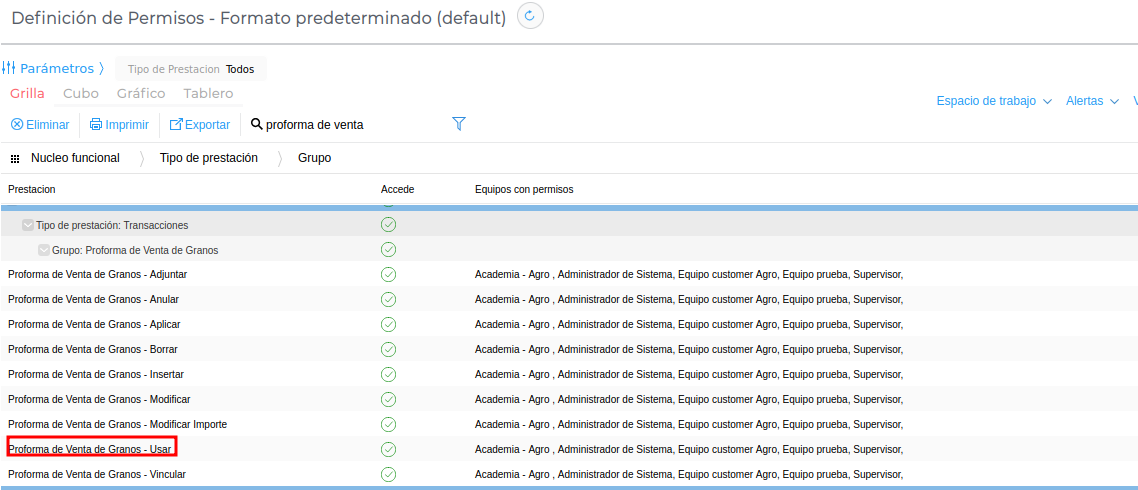Switch to the Gráfico tab
This screenshot has height=490, width=1138.
141,93
